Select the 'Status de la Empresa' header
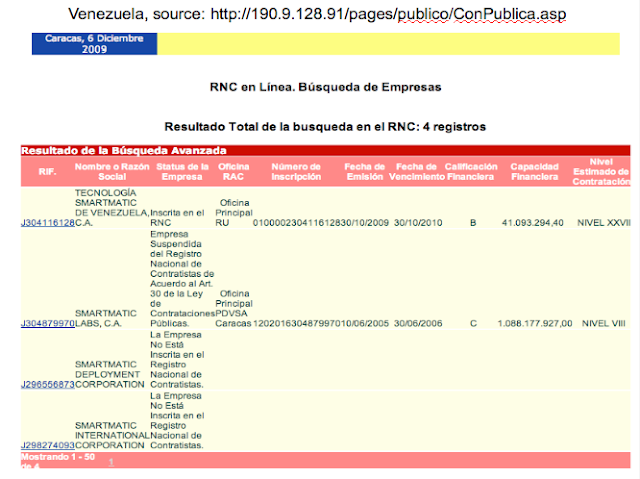This screenshot has width=640, height=479. pyautogui.click(x=182, y=172)
